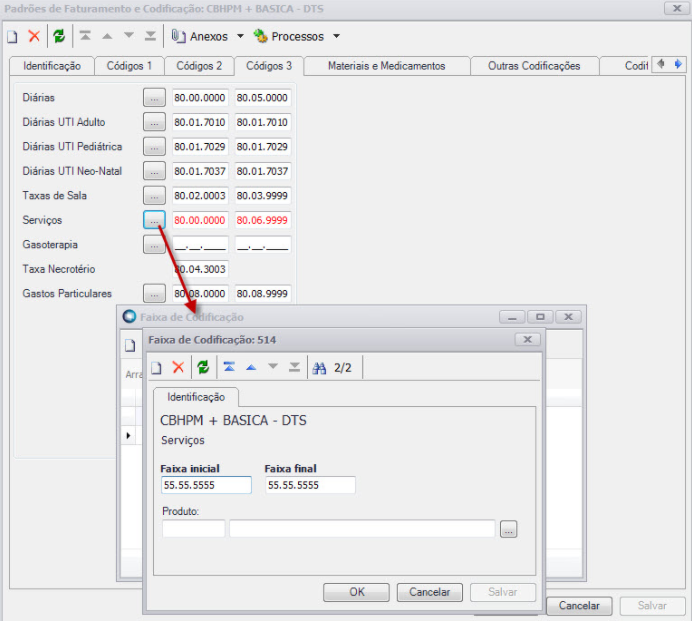Click the red delete X in main toolbar

click(x=34, y=36)
